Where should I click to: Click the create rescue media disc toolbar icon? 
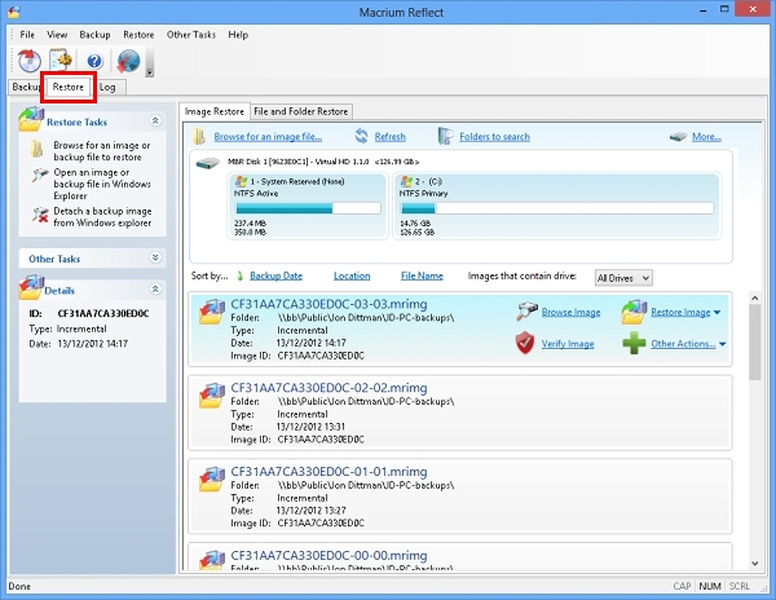30,61
